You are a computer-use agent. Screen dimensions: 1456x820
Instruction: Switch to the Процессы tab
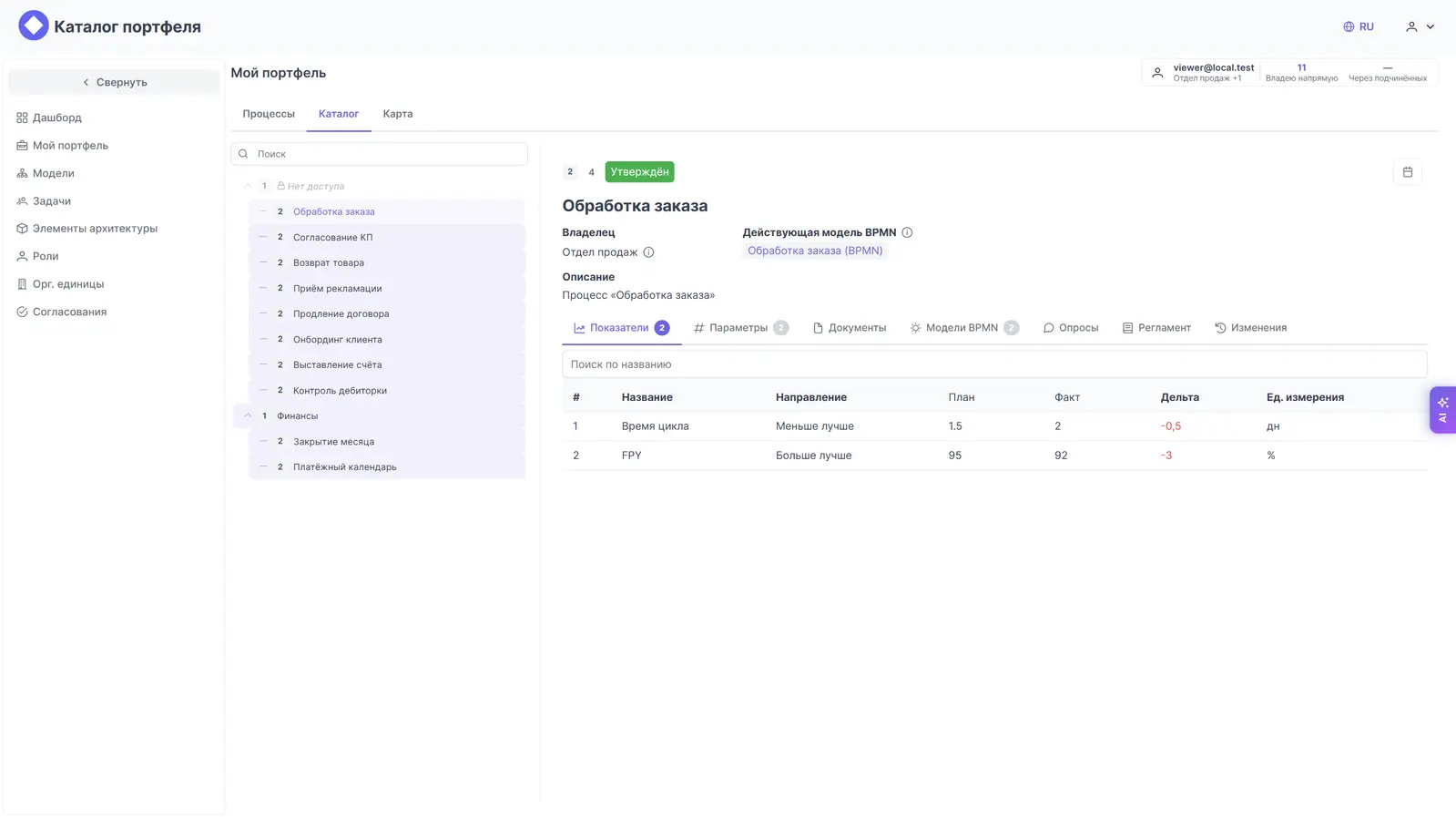(x=269, y=114)
